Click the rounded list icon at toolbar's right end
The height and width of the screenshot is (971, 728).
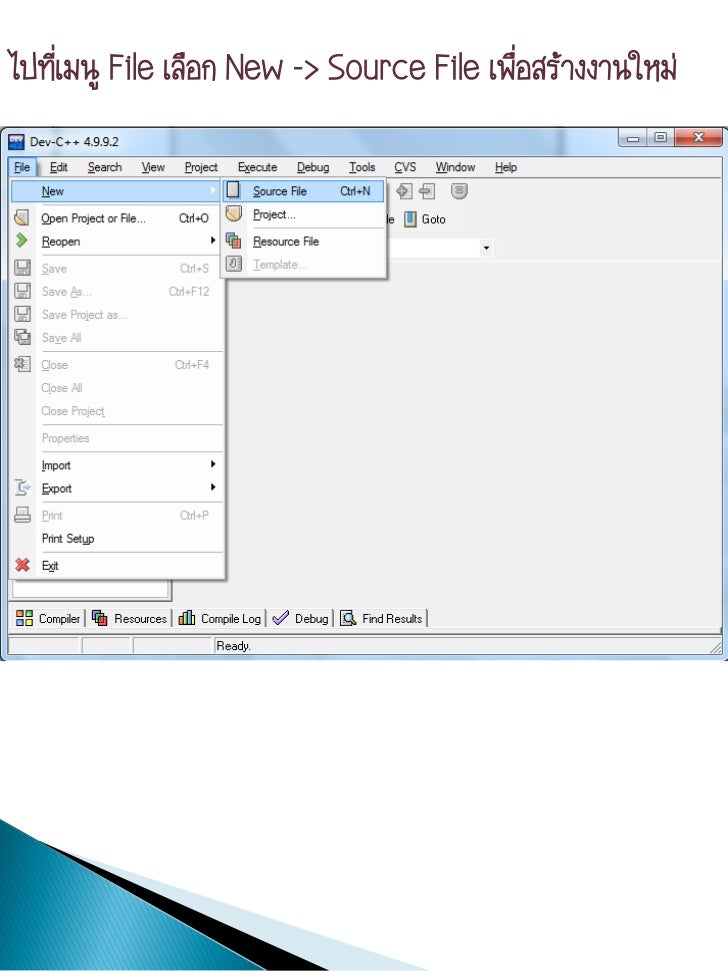[x=459, y=191]
